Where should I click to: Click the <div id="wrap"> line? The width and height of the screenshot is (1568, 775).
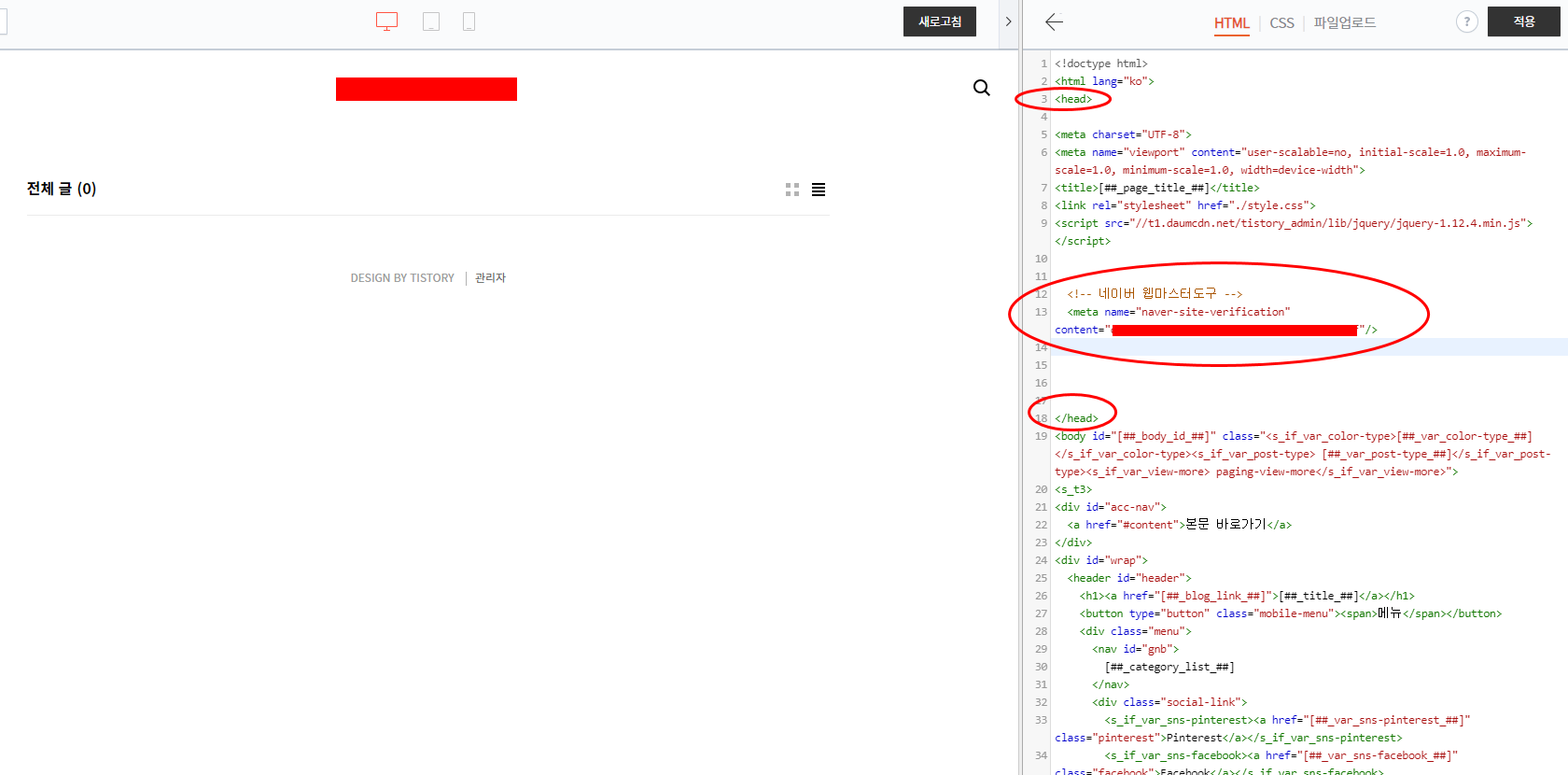(1101, 560)
